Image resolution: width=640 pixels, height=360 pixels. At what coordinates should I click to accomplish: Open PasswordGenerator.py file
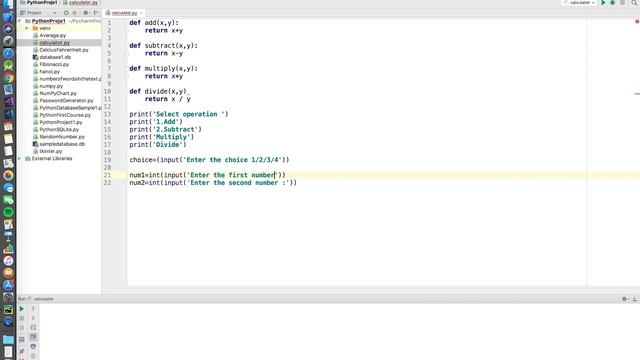66,100
